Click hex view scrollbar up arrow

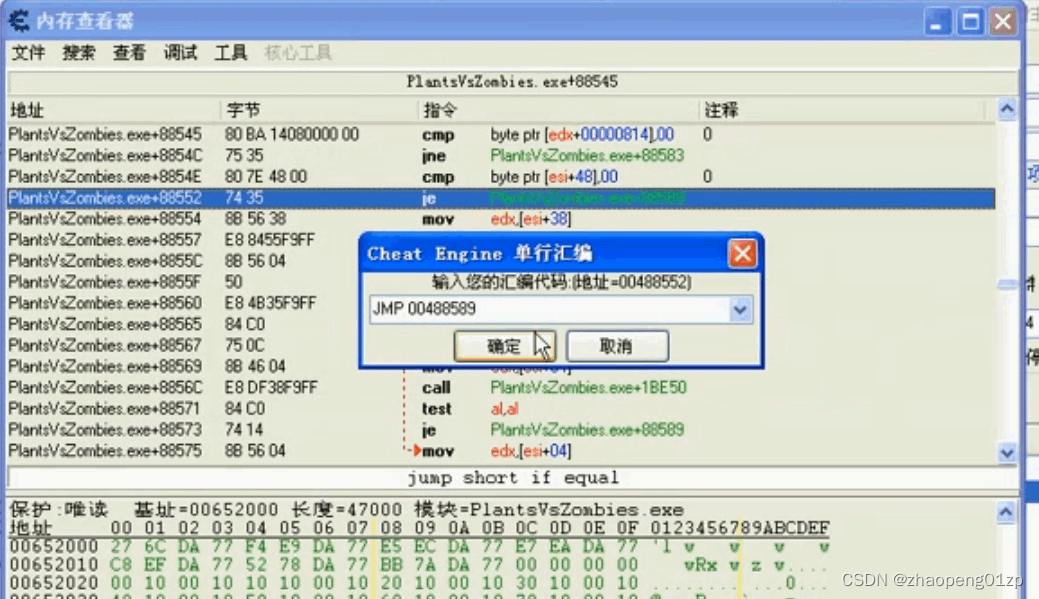coord(1006,512)
